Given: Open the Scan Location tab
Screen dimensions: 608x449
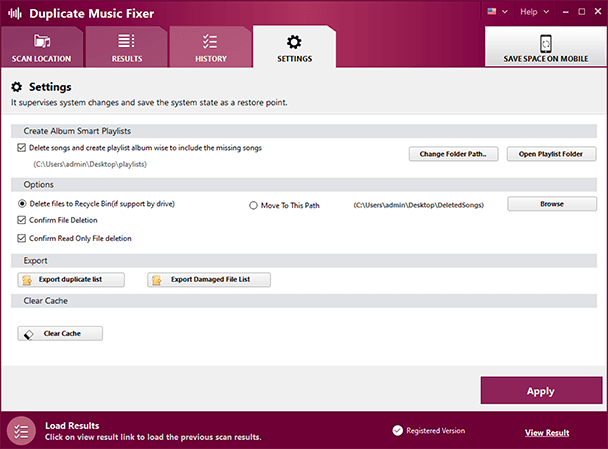Looking at the screenshot, I should [x=41, y=47].
